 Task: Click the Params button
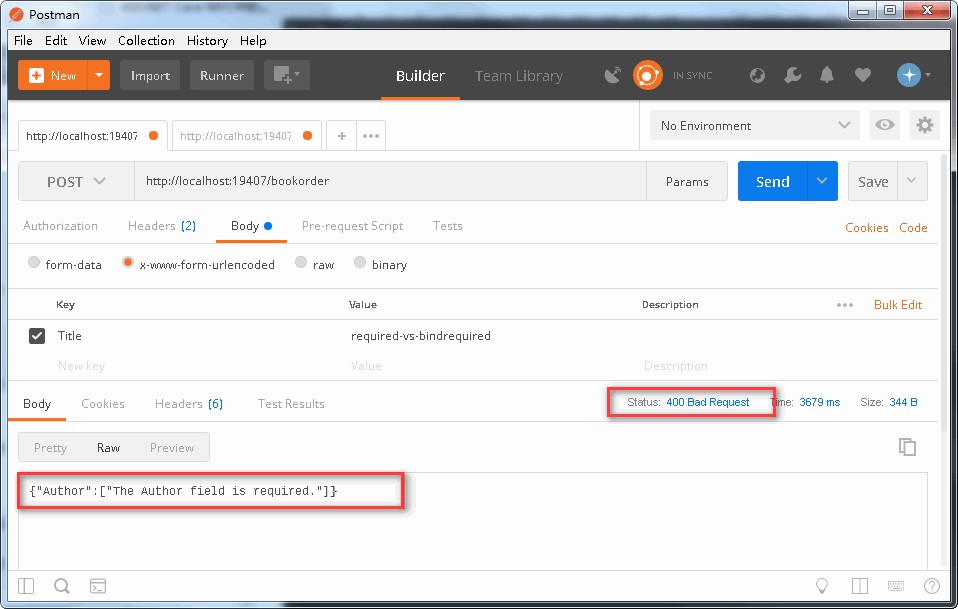coord(687,181)
